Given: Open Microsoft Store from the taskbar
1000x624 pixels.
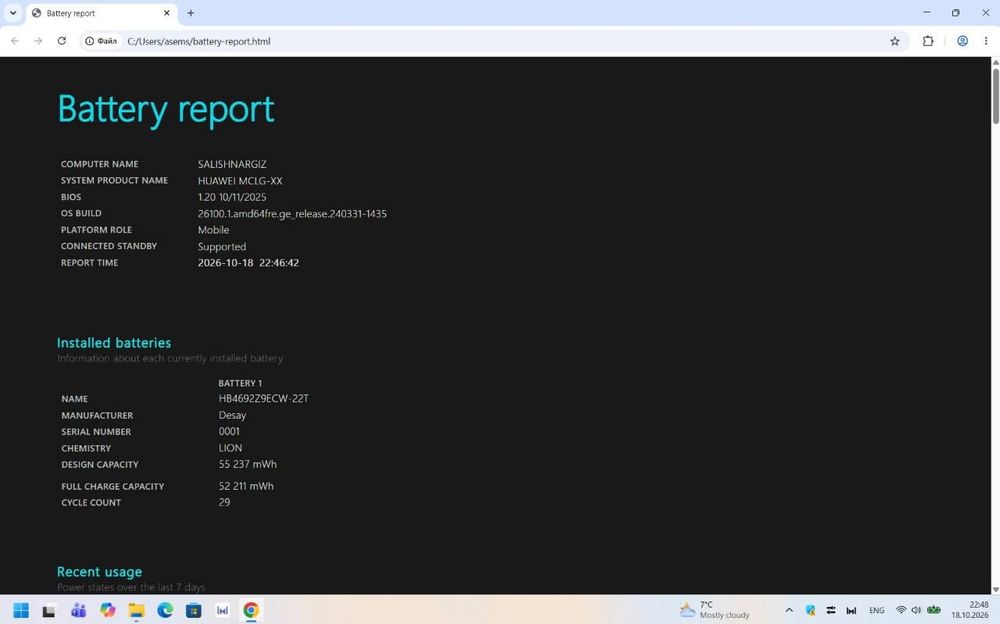Looking at the screenshot, I should click(194, 611).
